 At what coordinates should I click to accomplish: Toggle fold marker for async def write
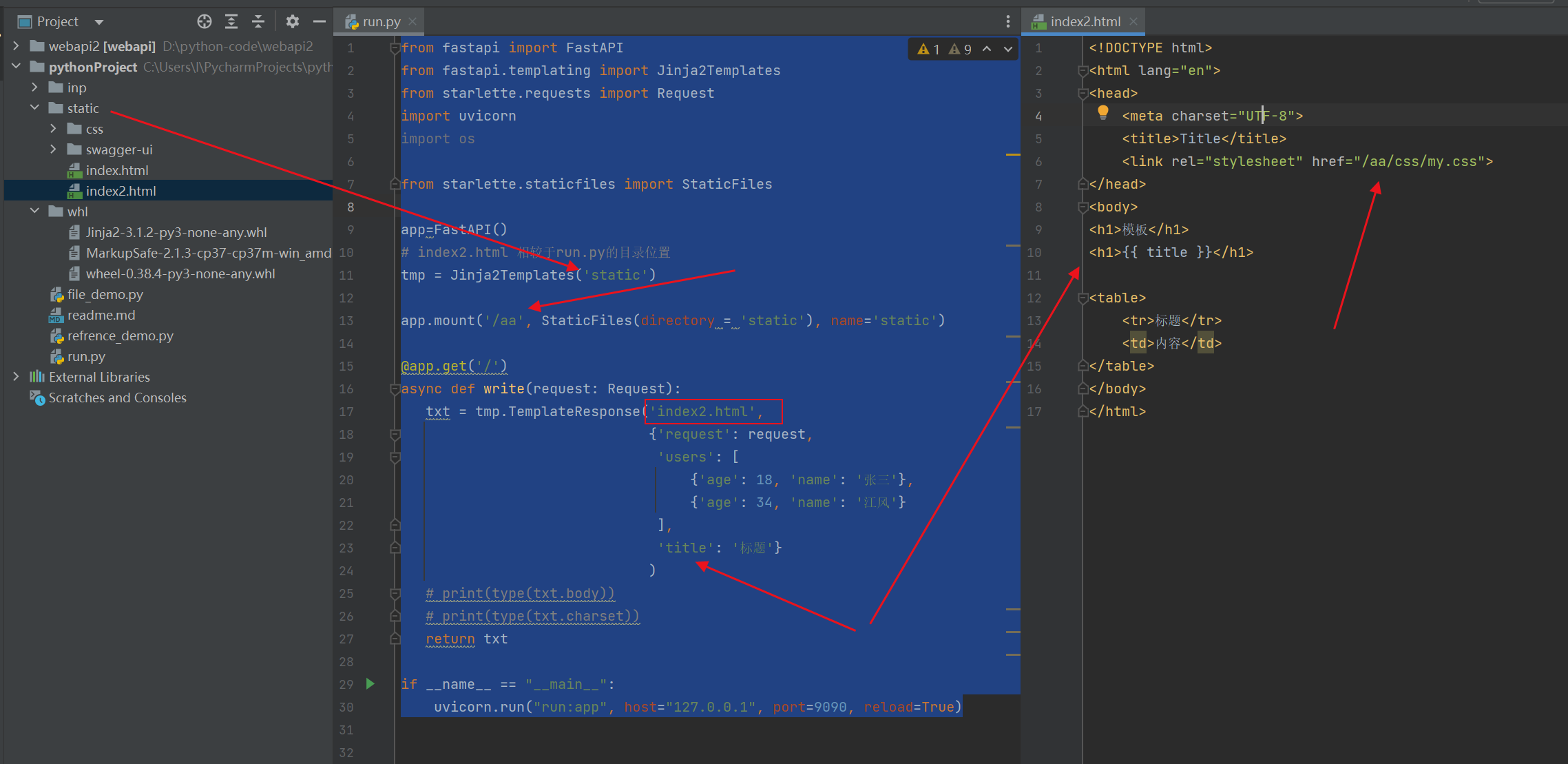[395, 389]
